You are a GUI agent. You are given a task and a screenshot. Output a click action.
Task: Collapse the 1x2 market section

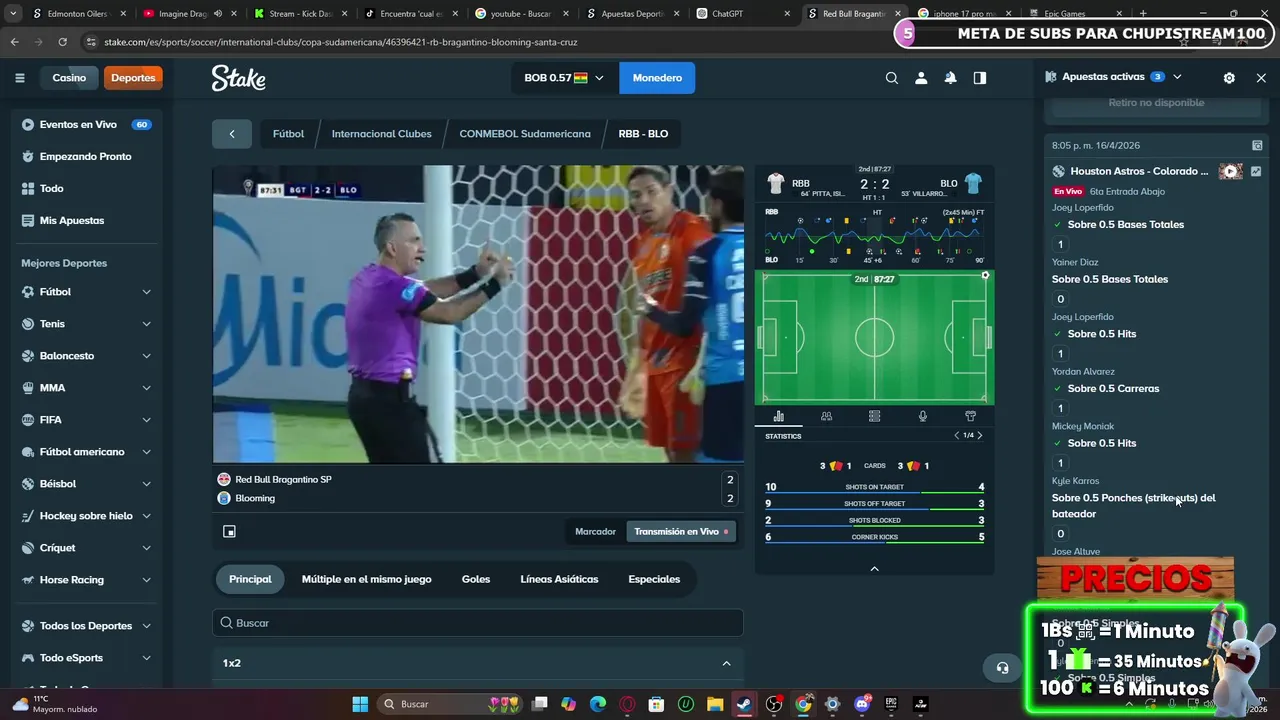[726, 663]
